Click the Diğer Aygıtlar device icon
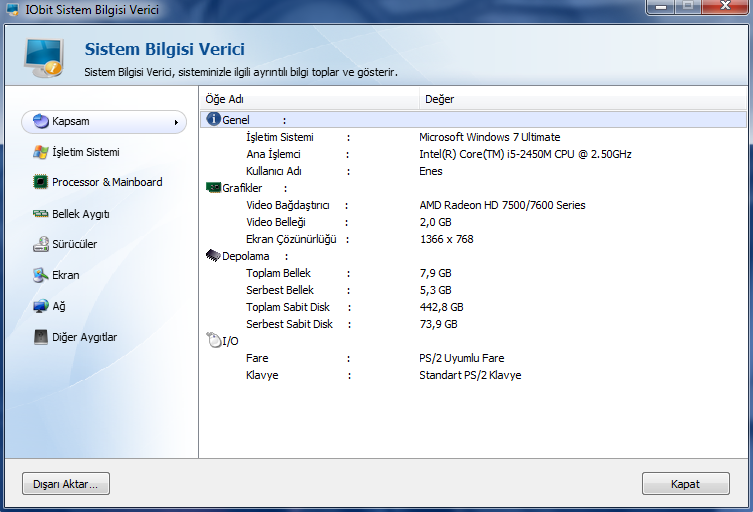The height and width of the screenshot is (512, 753). (41, 337)
